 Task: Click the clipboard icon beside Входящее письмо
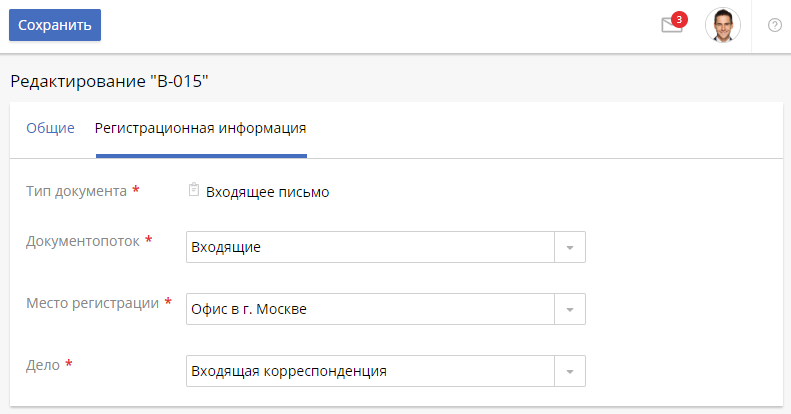pyautogui.click(x=194, y=191)
